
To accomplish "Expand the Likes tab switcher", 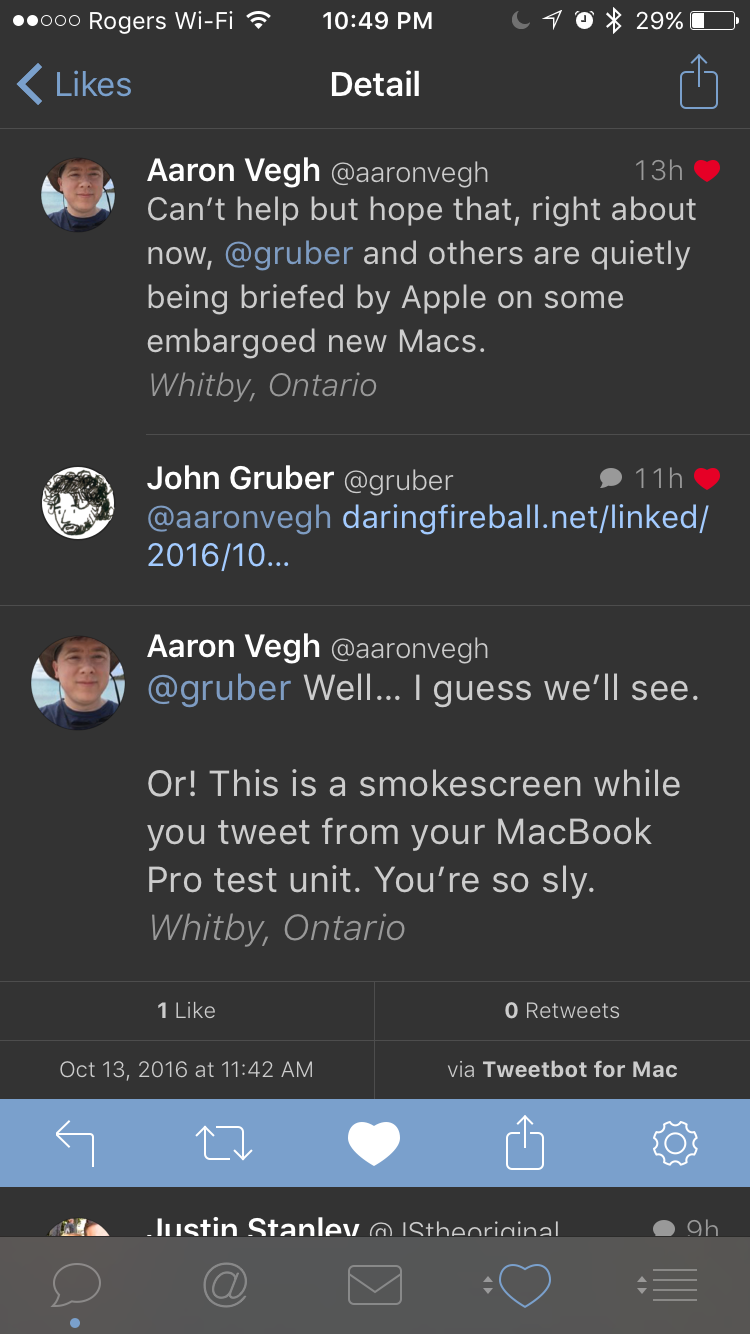I will tap(517, 1284).
